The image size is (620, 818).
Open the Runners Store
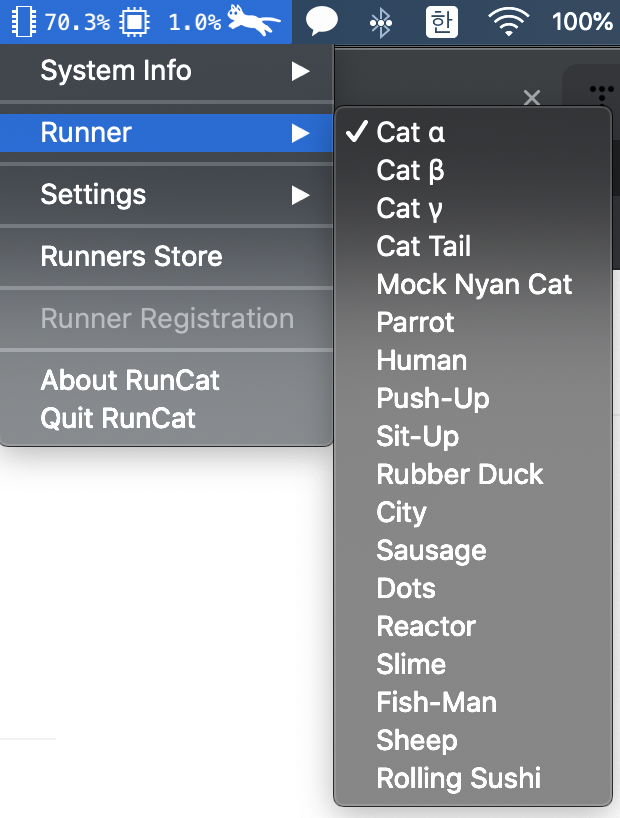[166, 257]
